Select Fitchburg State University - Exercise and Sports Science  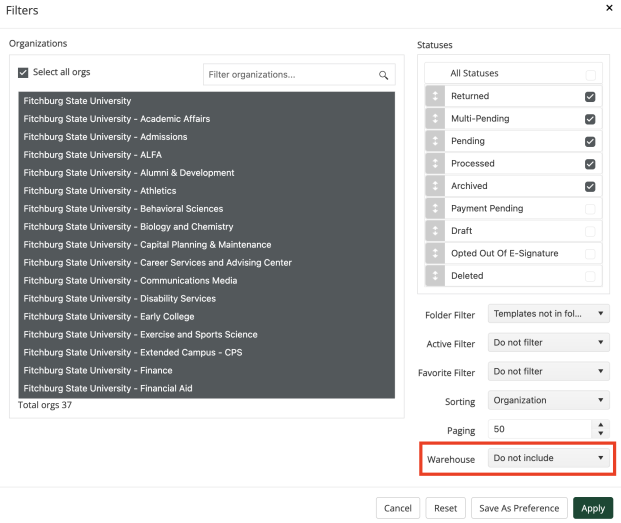click(206, 335)
